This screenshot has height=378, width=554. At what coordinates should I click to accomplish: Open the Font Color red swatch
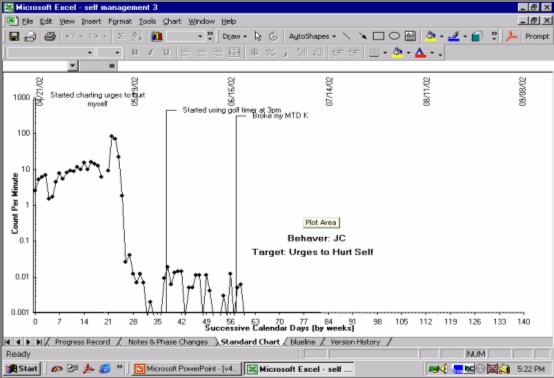click(x=420, y=53)
